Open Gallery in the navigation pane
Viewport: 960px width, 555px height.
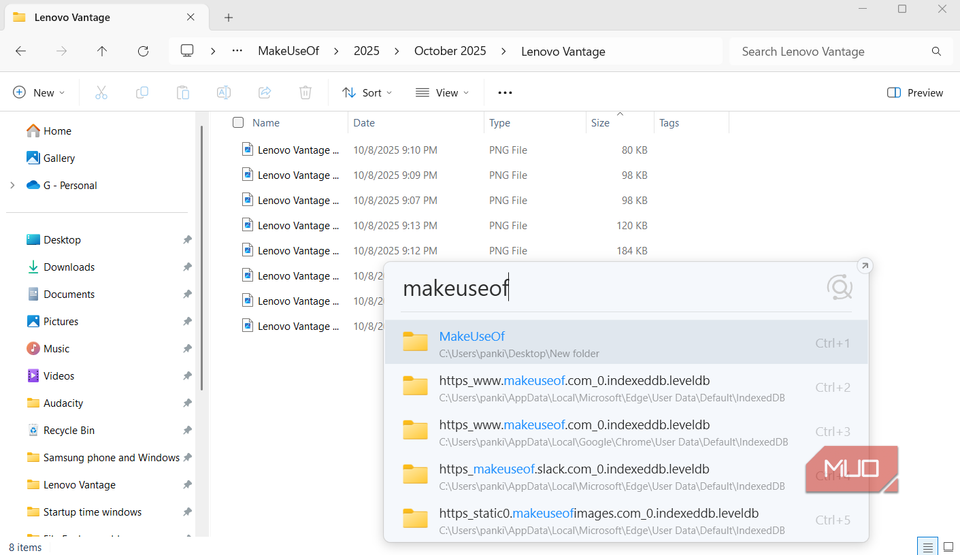50,158
